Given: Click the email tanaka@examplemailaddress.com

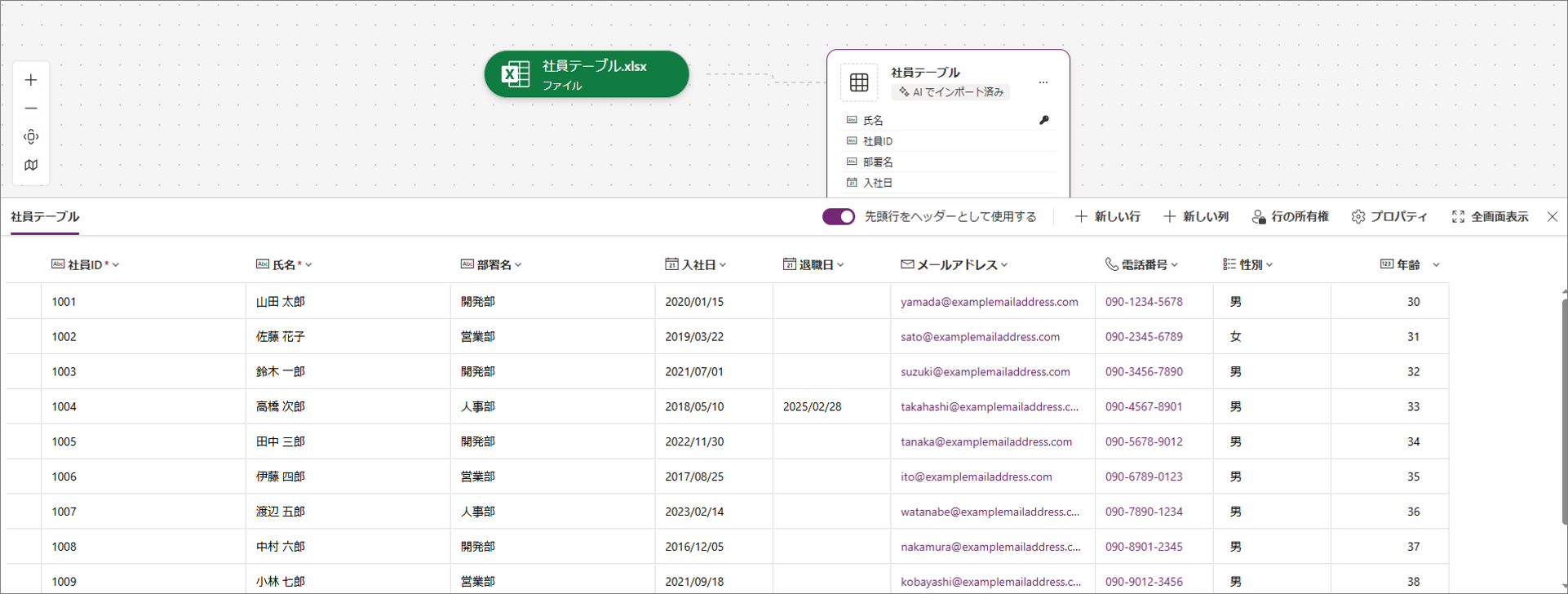Looking at the screenshot, I should [x=986, y=442].
